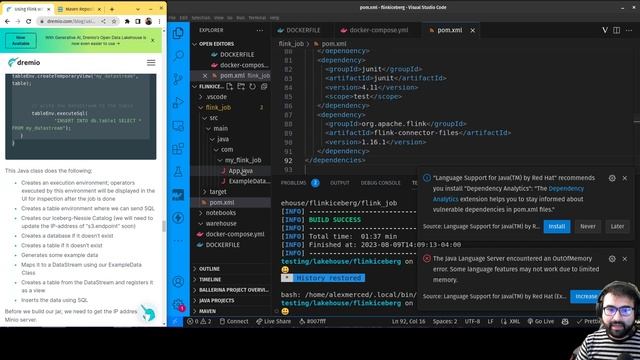Expand the target folder
This screenshot has width=640, height=360.
click(x=218, y=191)
